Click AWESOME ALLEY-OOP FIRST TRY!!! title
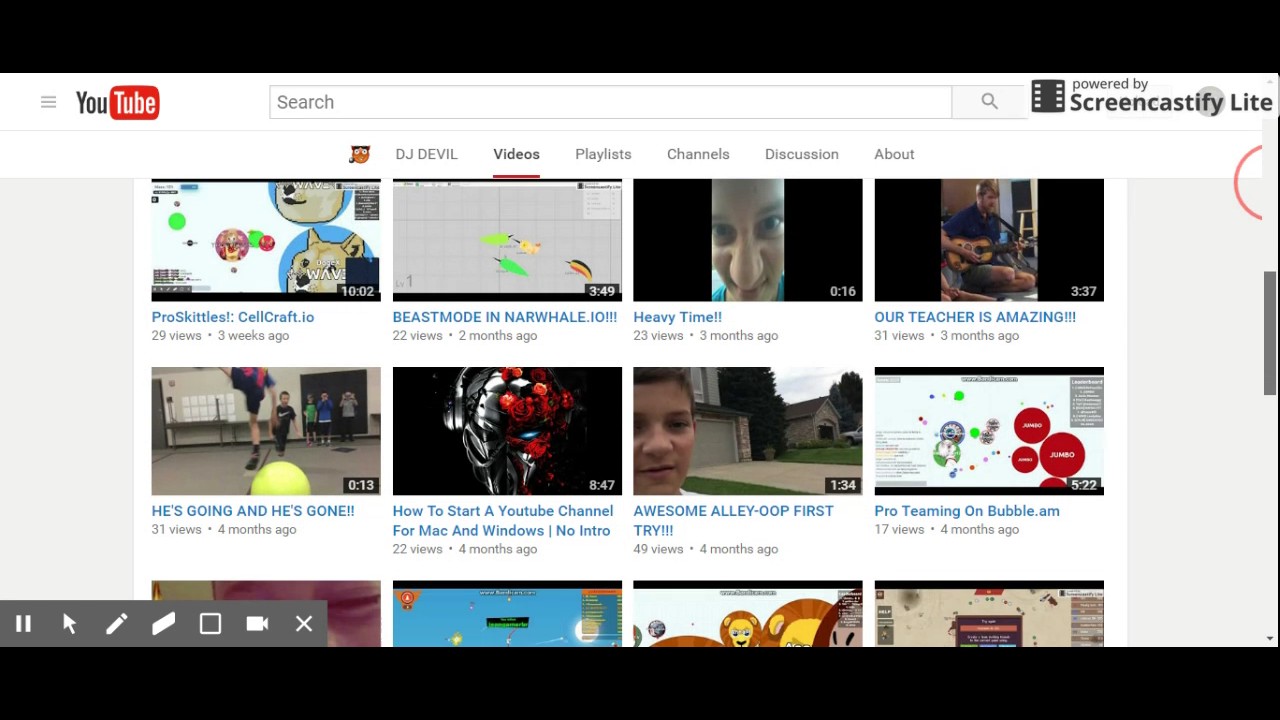1280x720 pixels. coord(733,521)
